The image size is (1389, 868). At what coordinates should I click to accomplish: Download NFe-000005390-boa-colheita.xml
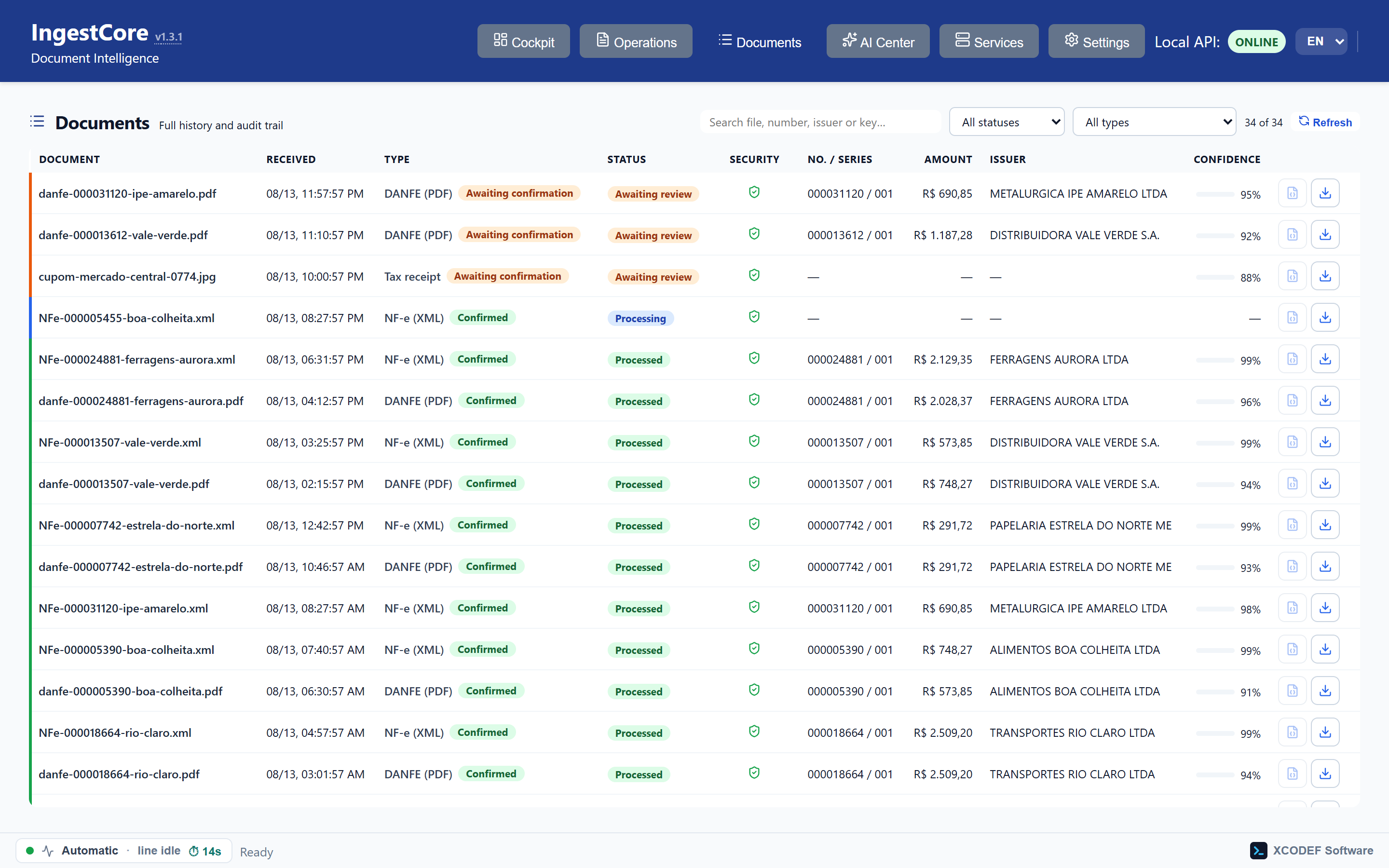[1325, 649]
